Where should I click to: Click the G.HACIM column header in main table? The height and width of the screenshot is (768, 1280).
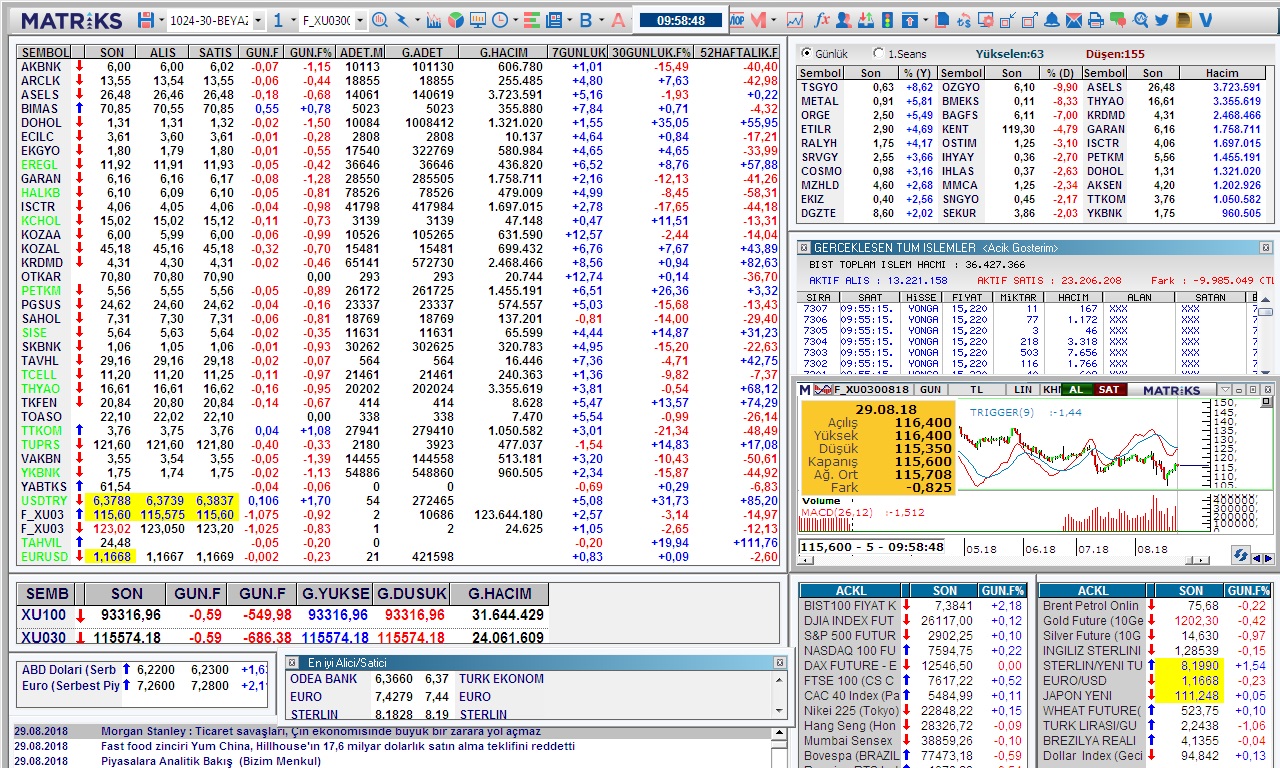pos(503,53)
